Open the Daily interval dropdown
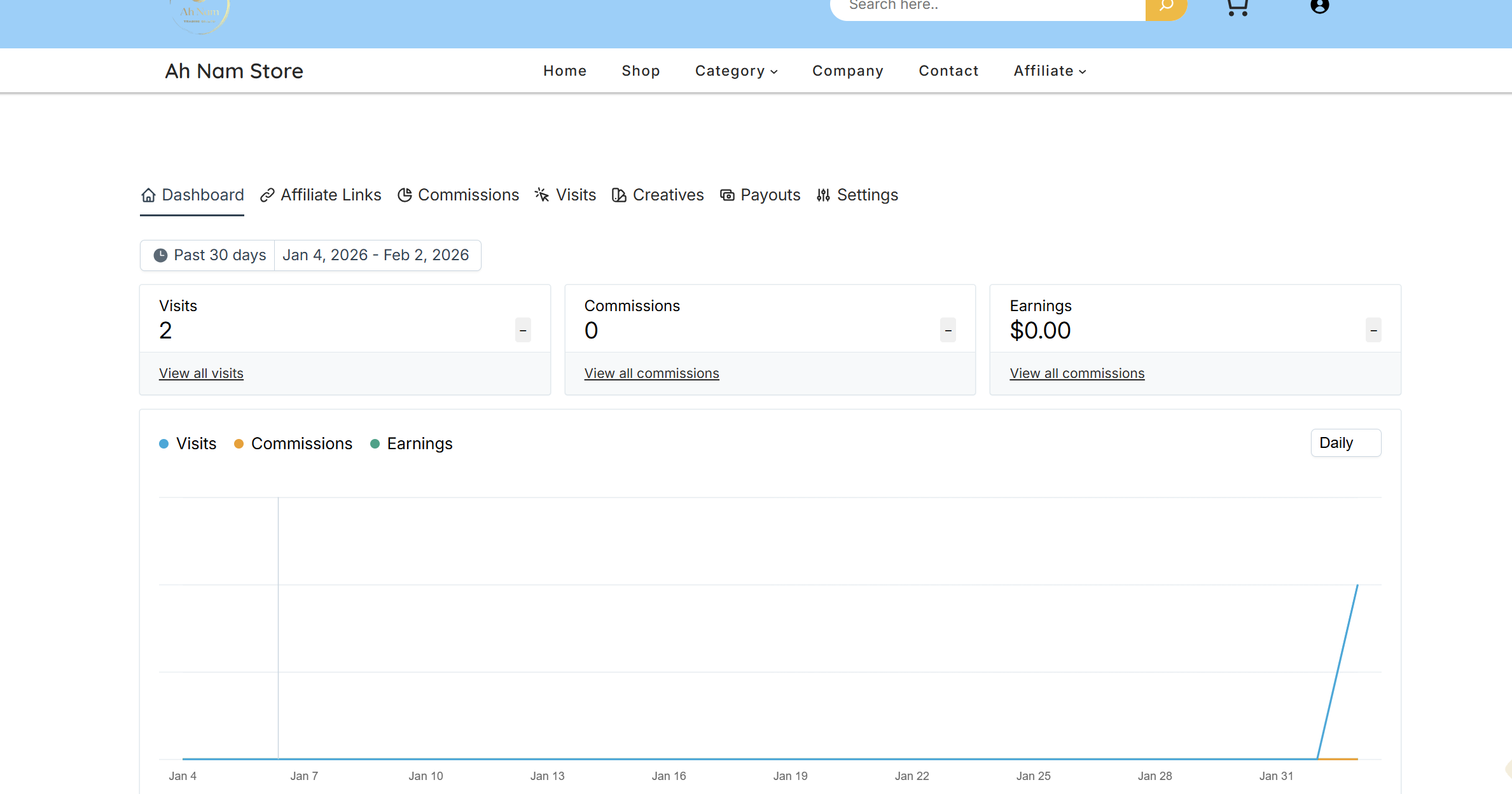 1345,443
